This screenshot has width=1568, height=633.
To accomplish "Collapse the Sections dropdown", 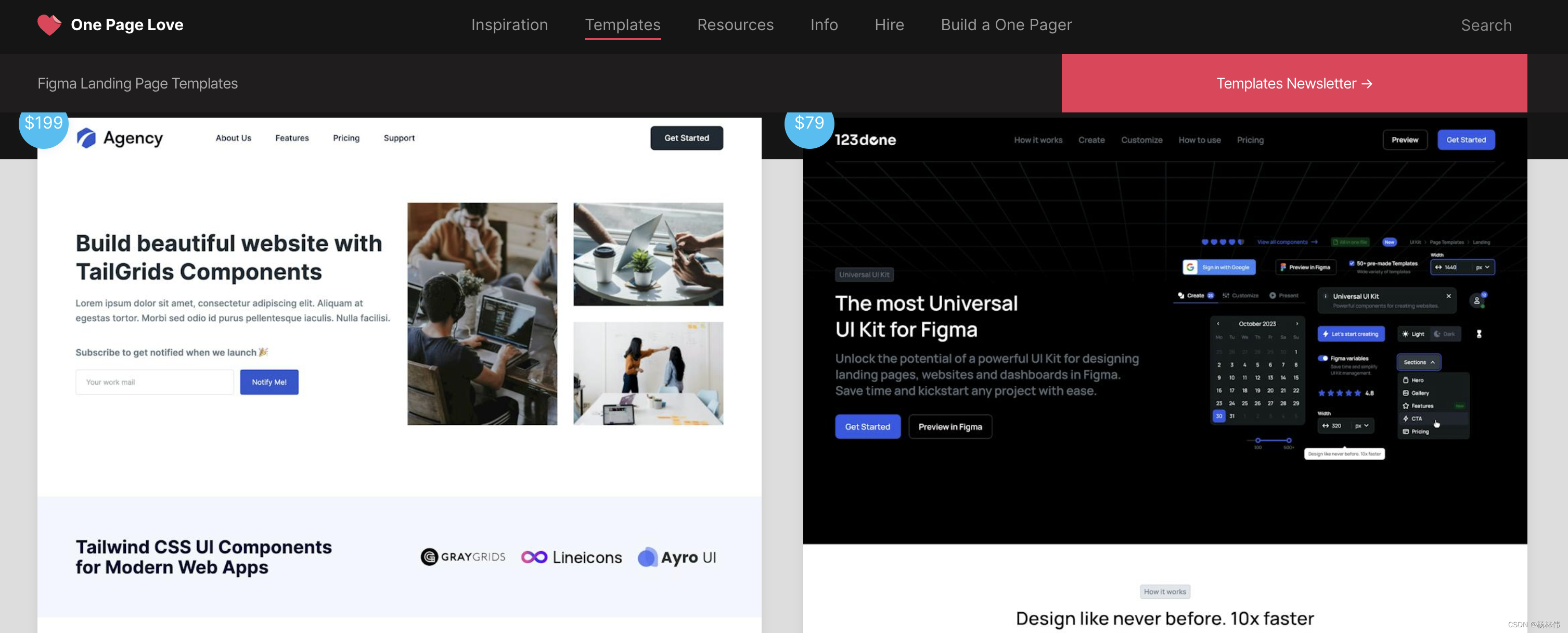I will coord(1419,362).
